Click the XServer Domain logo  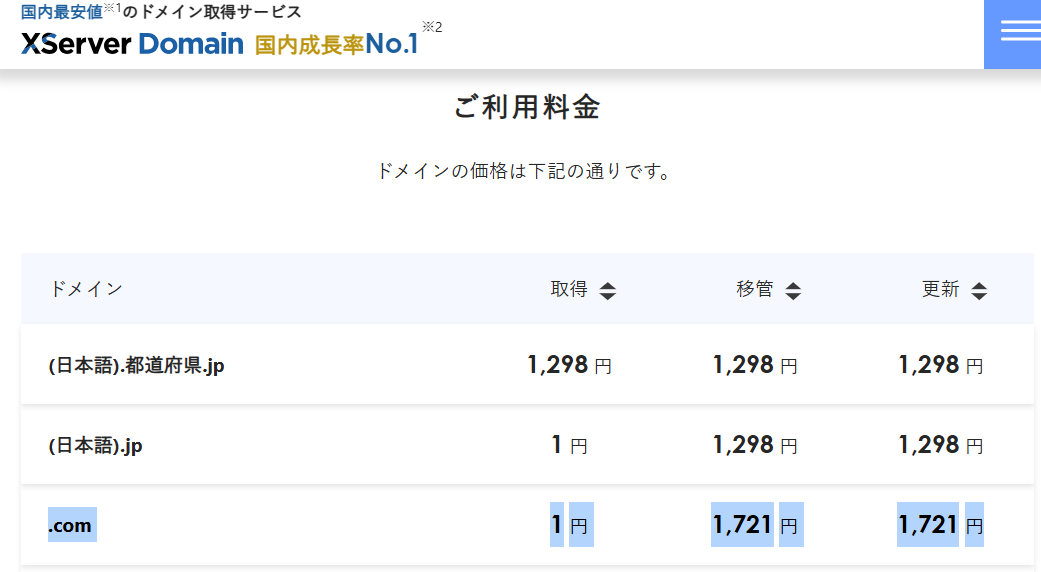(132, 44)
